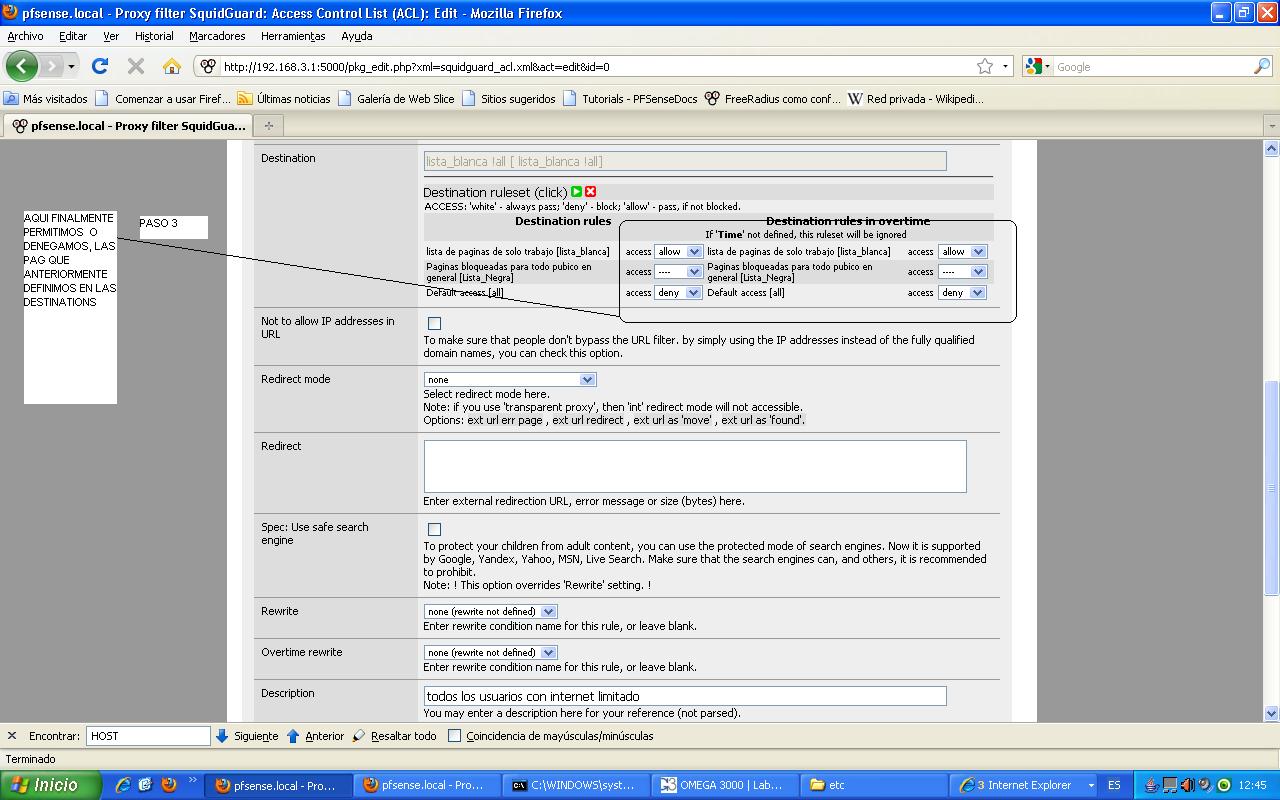The image size is (1280, 800).
Task: Go to Firefox home page icon
Action: [172, 67]
